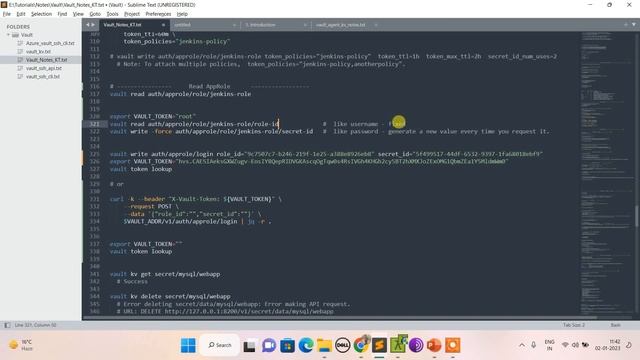Open the Find menu

click(62, 14)
